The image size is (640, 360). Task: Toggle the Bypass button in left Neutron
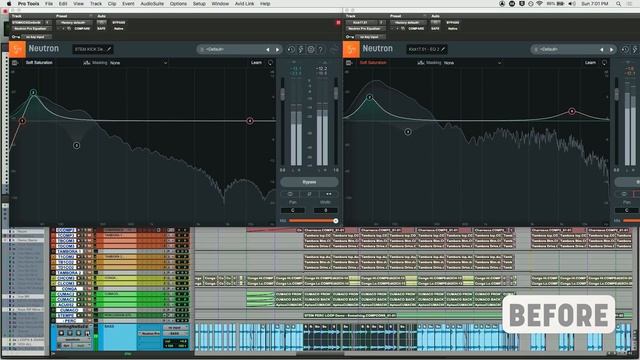click(x=309, y=182)
